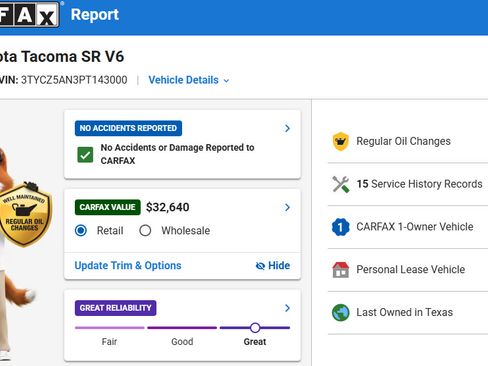This screenshot has height=366, width=488.
Task: Click the green checkmark for no accidents
Action: click(85, 155)
